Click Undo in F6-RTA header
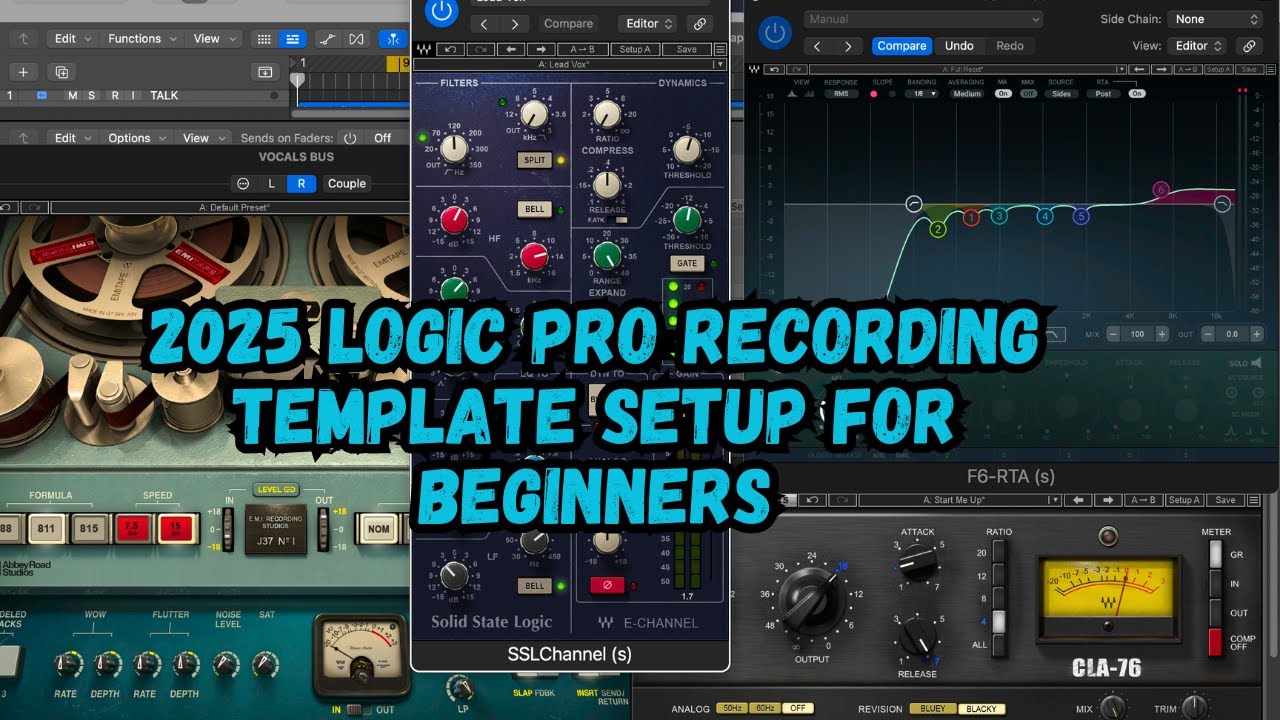This screenshot has height=720, width=1280. point(959,46)
